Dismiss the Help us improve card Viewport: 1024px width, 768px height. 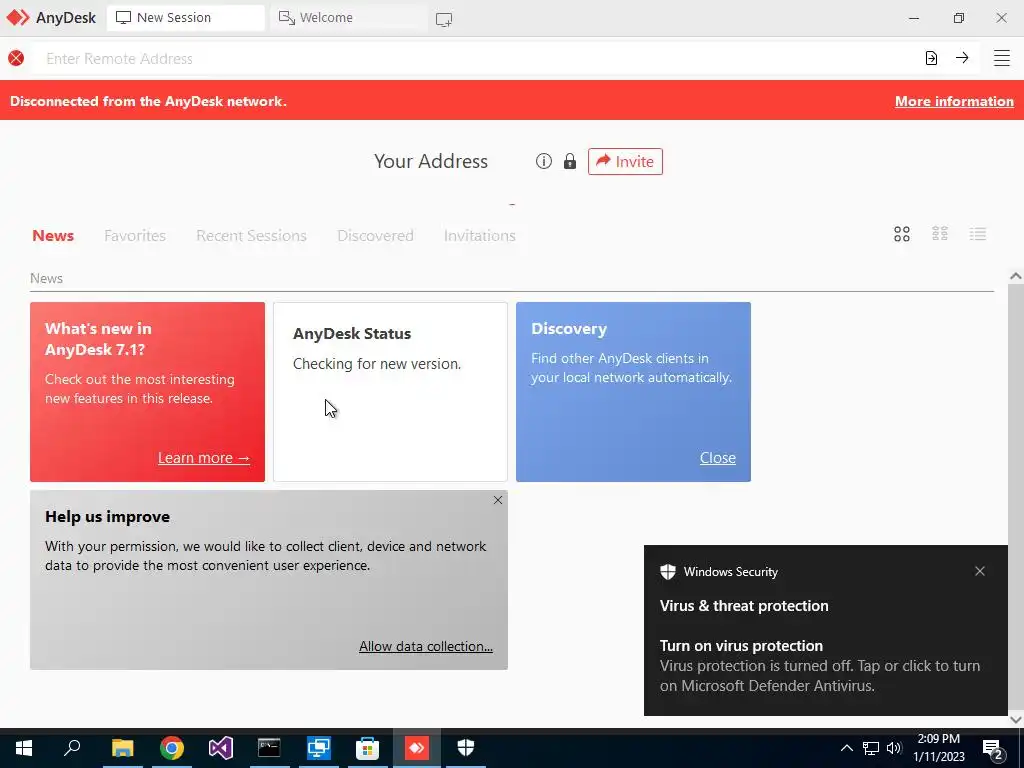pos(498,500)
